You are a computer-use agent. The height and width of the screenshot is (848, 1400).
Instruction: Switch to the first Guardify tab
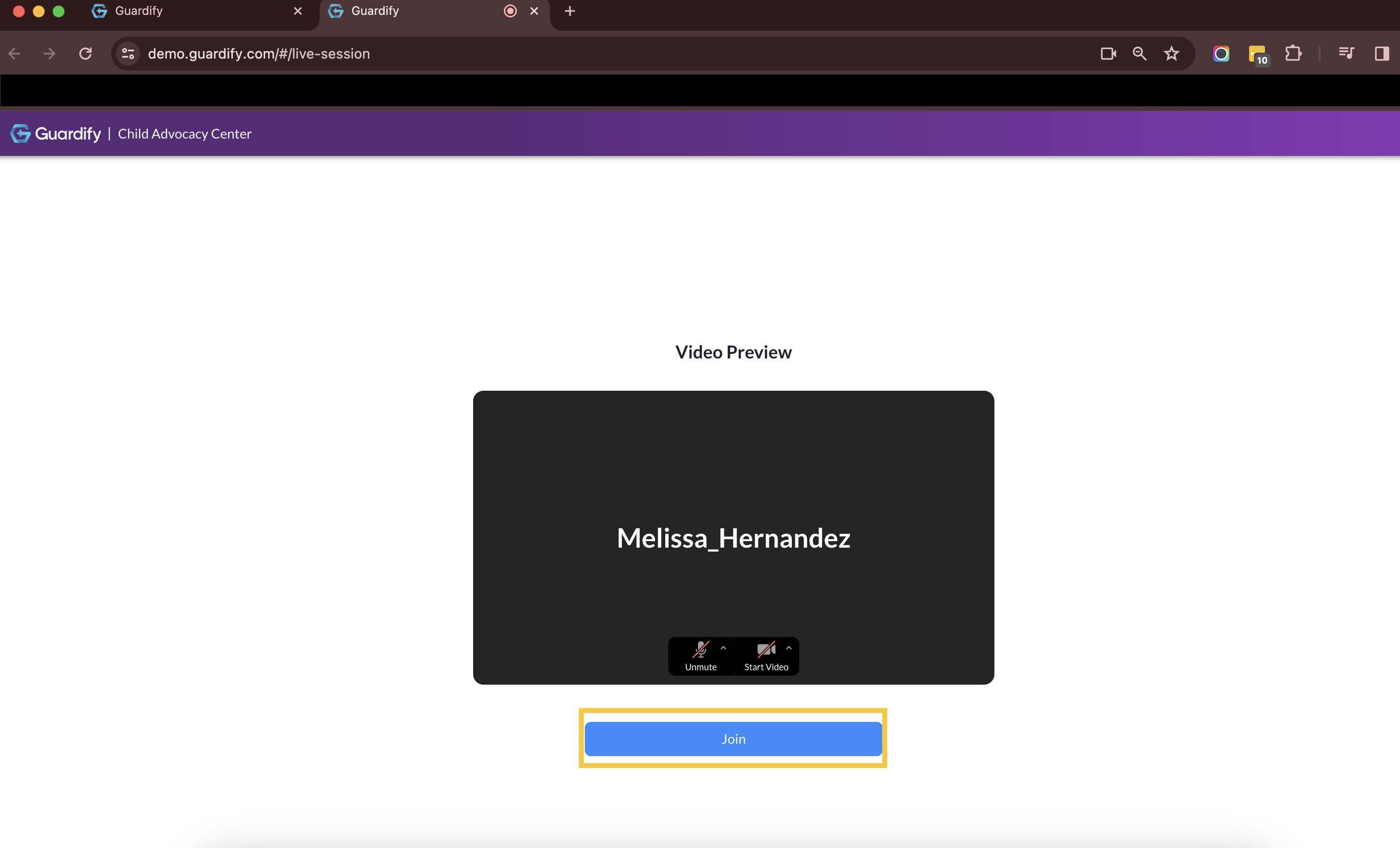point(196,11)
